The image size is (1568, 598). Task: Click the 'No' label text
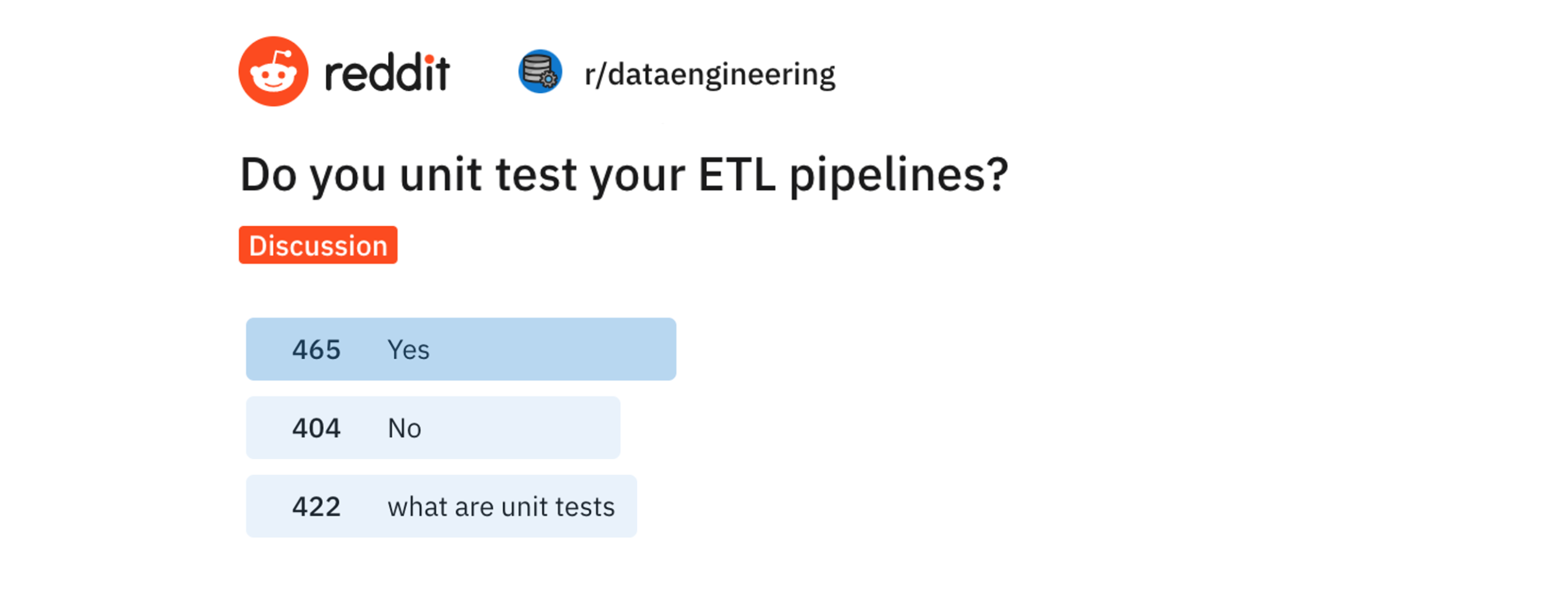click(x=404, y=429)
